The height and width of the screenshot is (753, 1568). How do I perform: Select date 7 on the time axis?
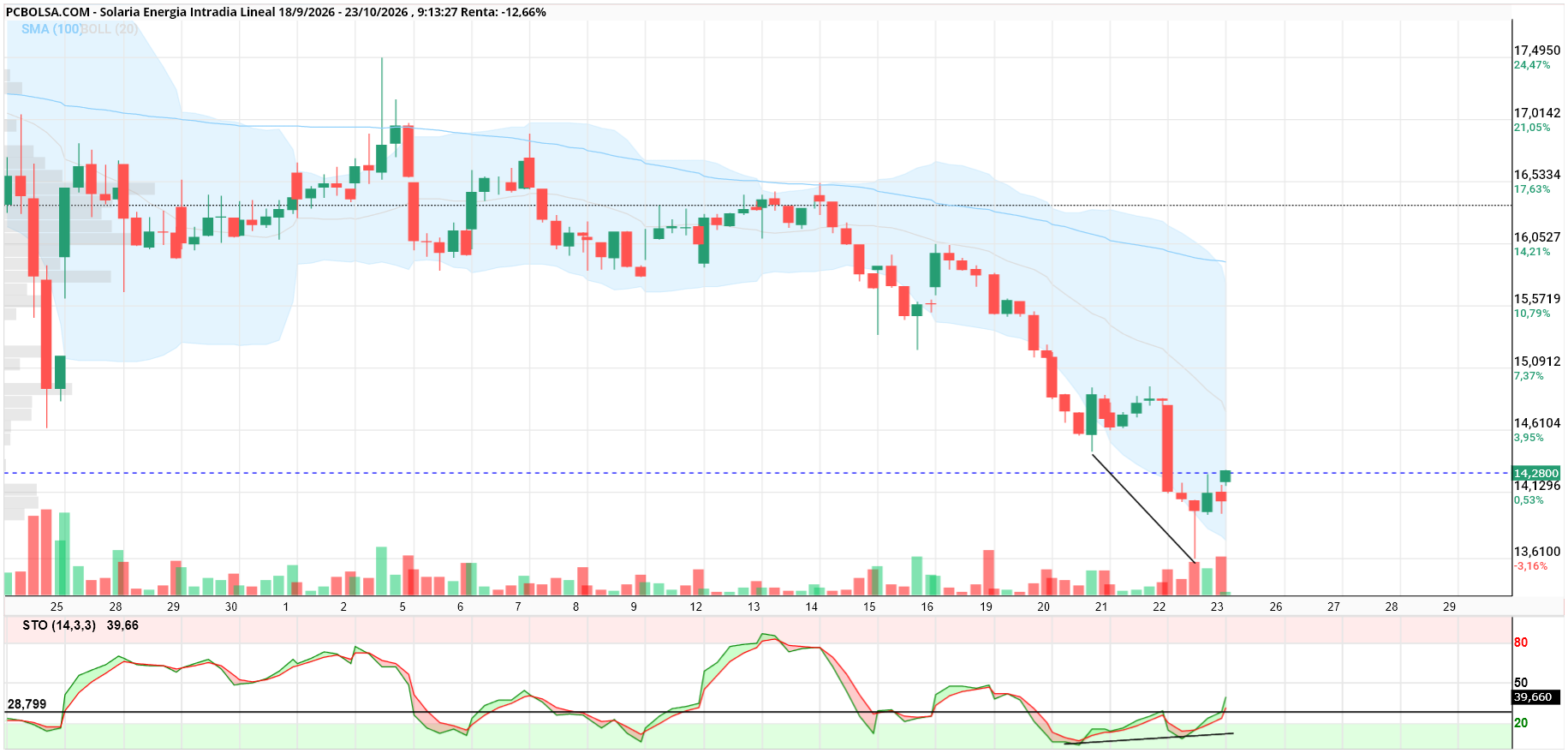tap(518, 607)
